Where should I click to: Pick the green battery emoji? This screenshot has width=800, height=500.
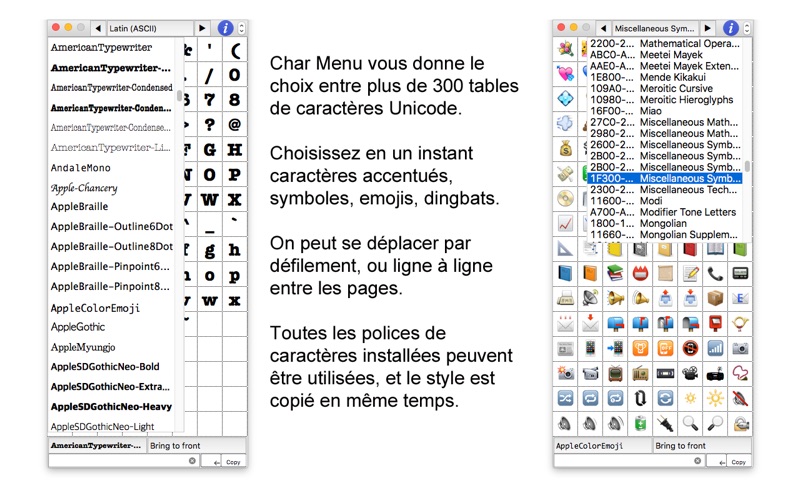640,423
